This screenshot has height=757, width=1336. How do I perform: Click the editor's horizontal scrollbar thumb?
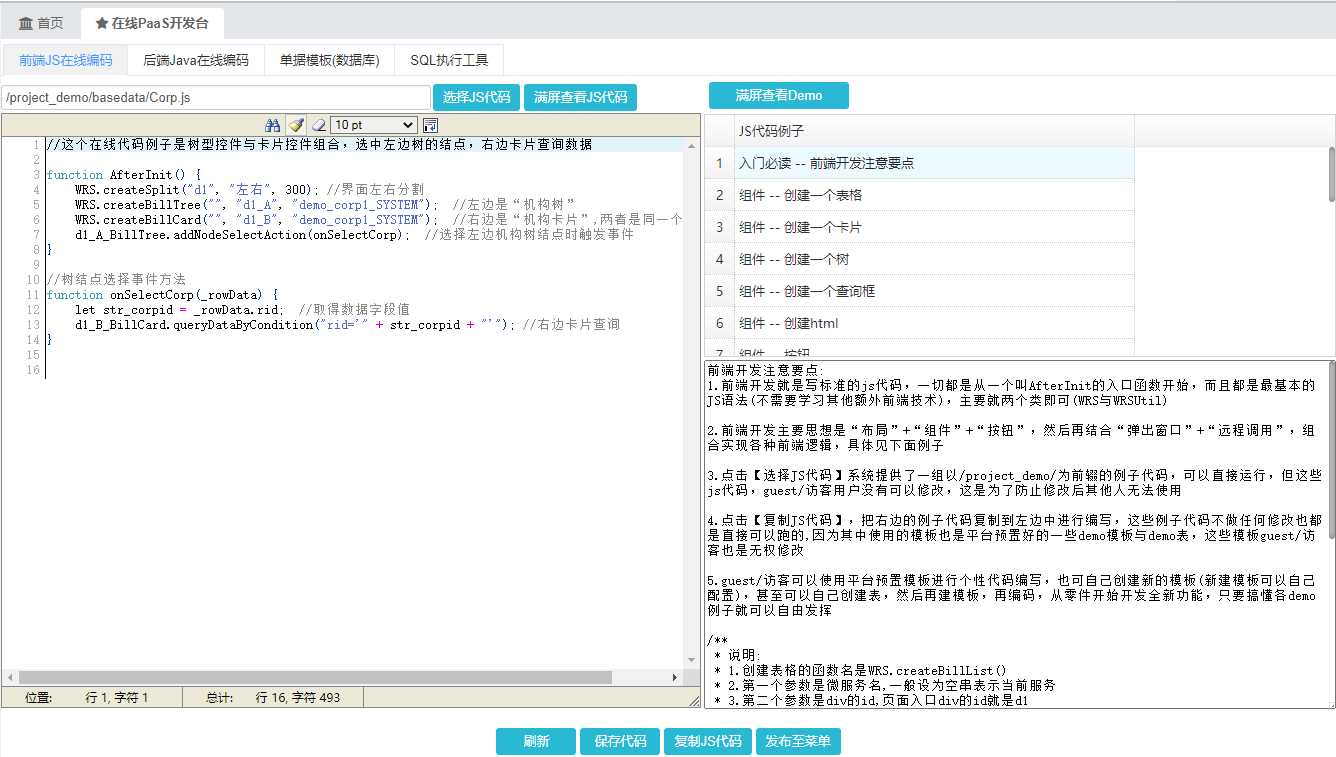coord(315,677)
